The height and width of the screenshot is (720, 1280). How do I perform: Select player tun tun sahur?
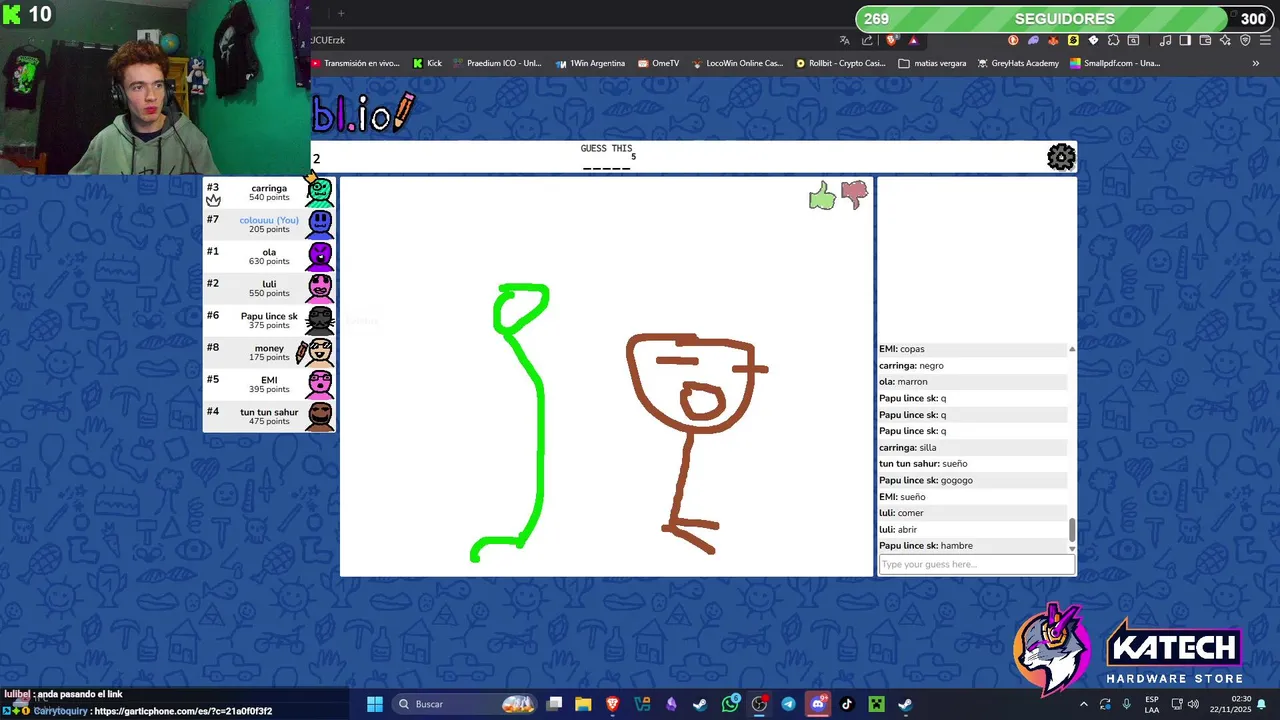coord(269,416)
